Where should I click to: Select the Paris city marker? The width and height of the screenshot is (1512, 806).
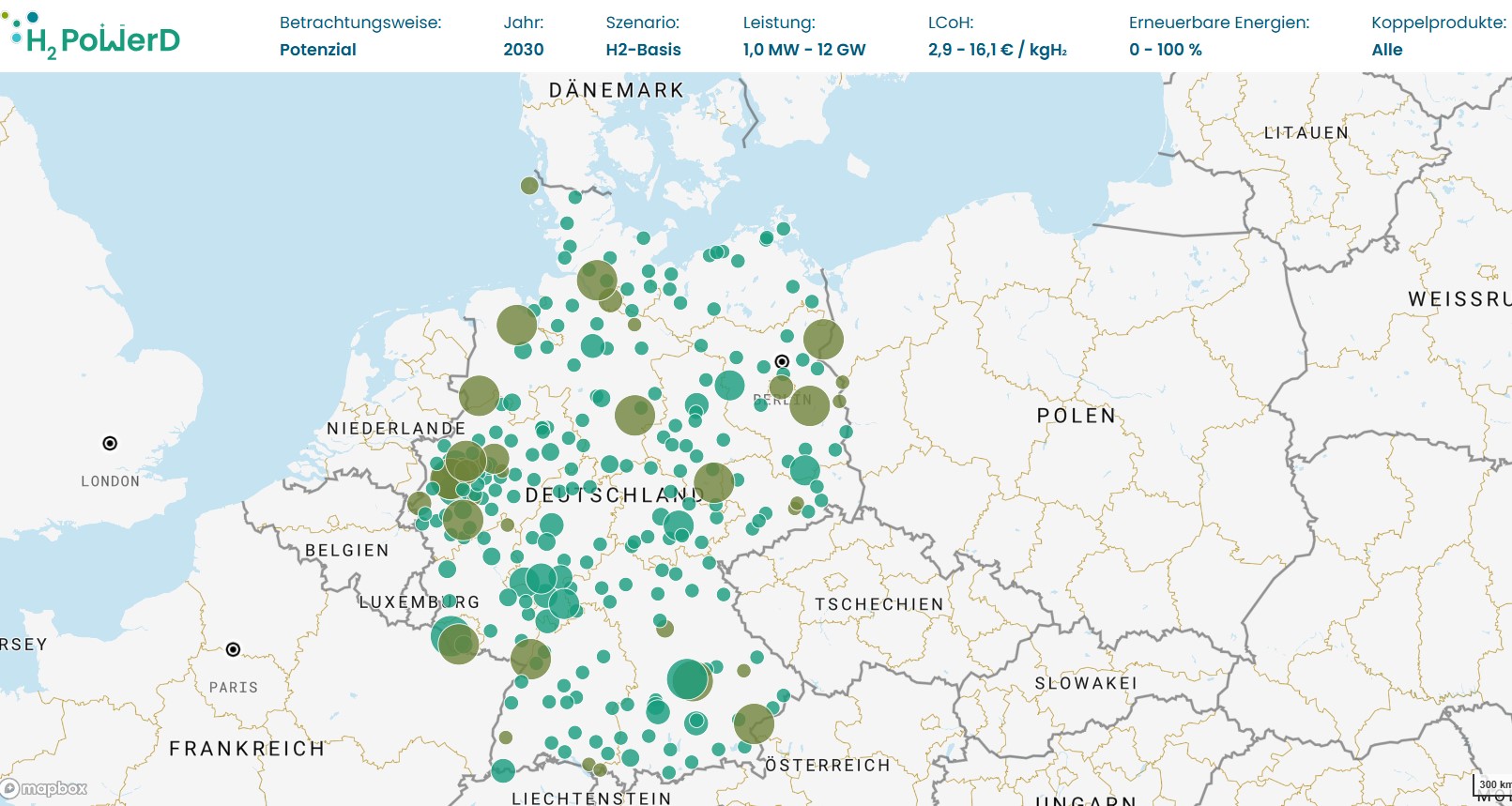point(233,649)
